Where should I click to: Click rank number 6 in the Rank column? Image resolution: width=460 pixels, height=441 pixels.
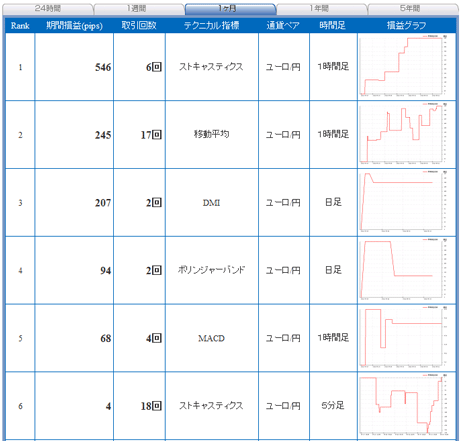pos(20,406)
